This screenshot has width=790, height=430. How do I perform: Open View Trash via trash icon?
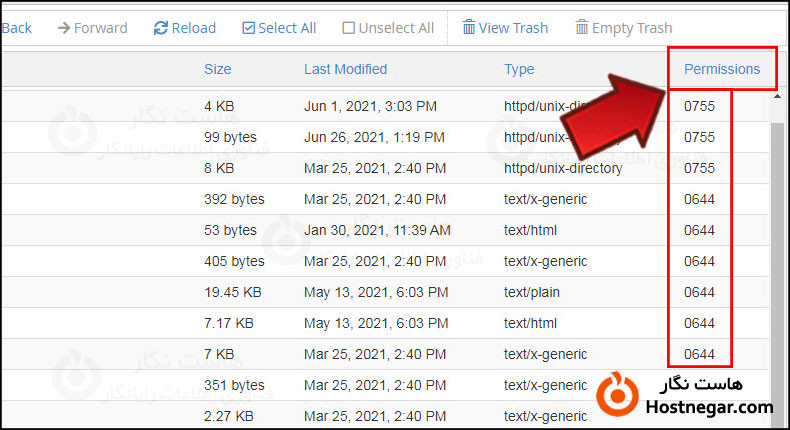point(468,28)
